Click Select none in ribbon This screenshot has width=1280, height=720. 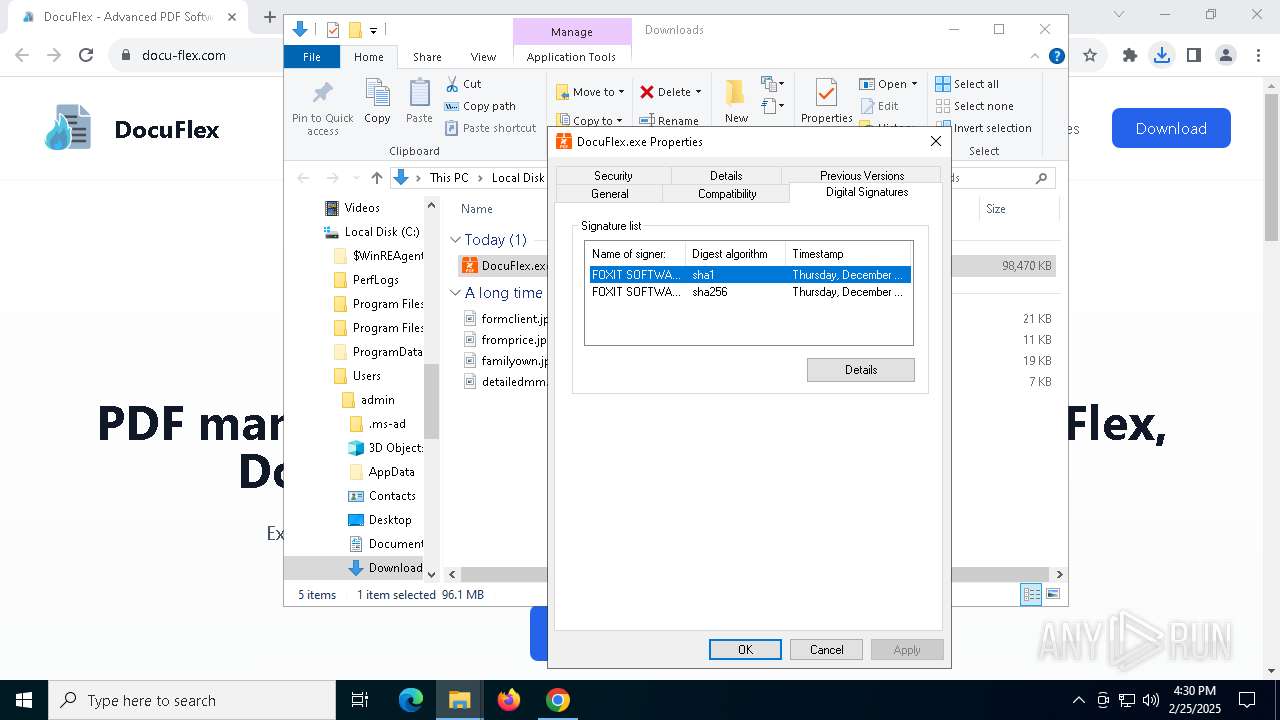point(974,106)
